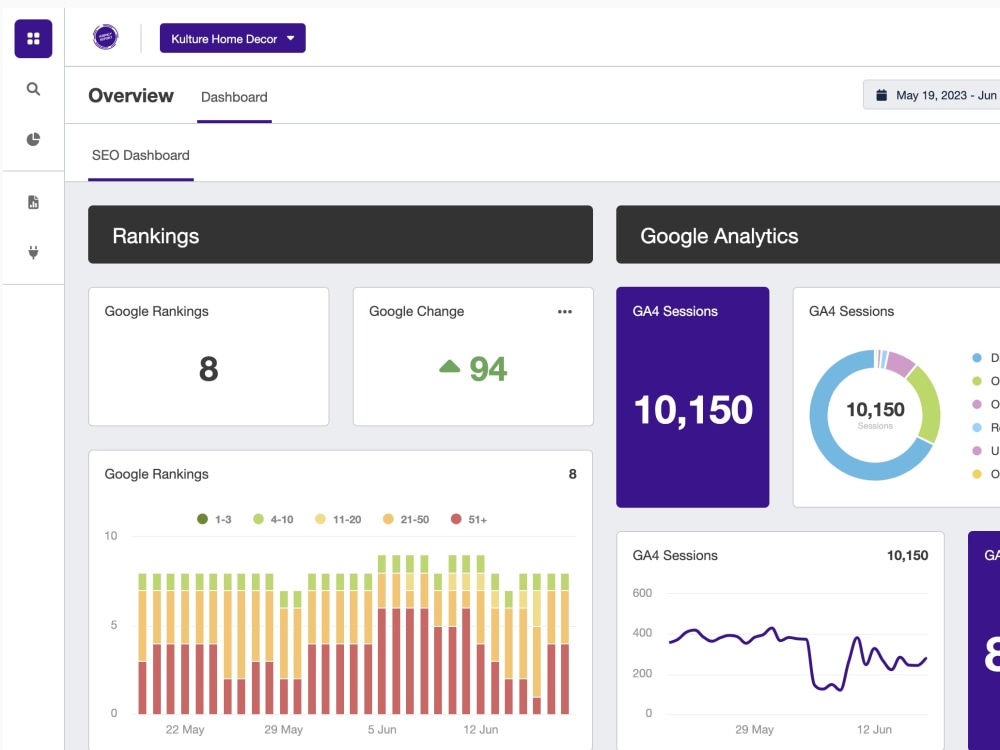Viewport: 1000px width, 750px height.
Task: Toggle the 51+ legend series
Action: coord(469,519)
